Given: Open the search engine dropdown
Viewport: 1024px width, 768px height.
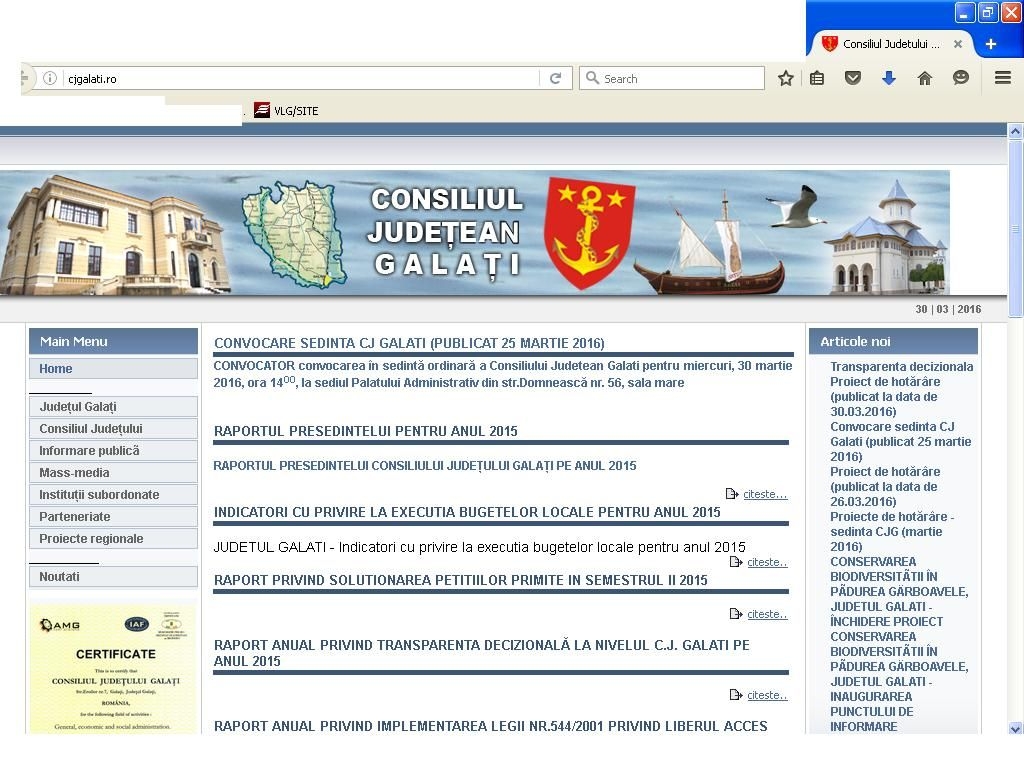Looking at the screenshot, I should (x=593, y=78).
